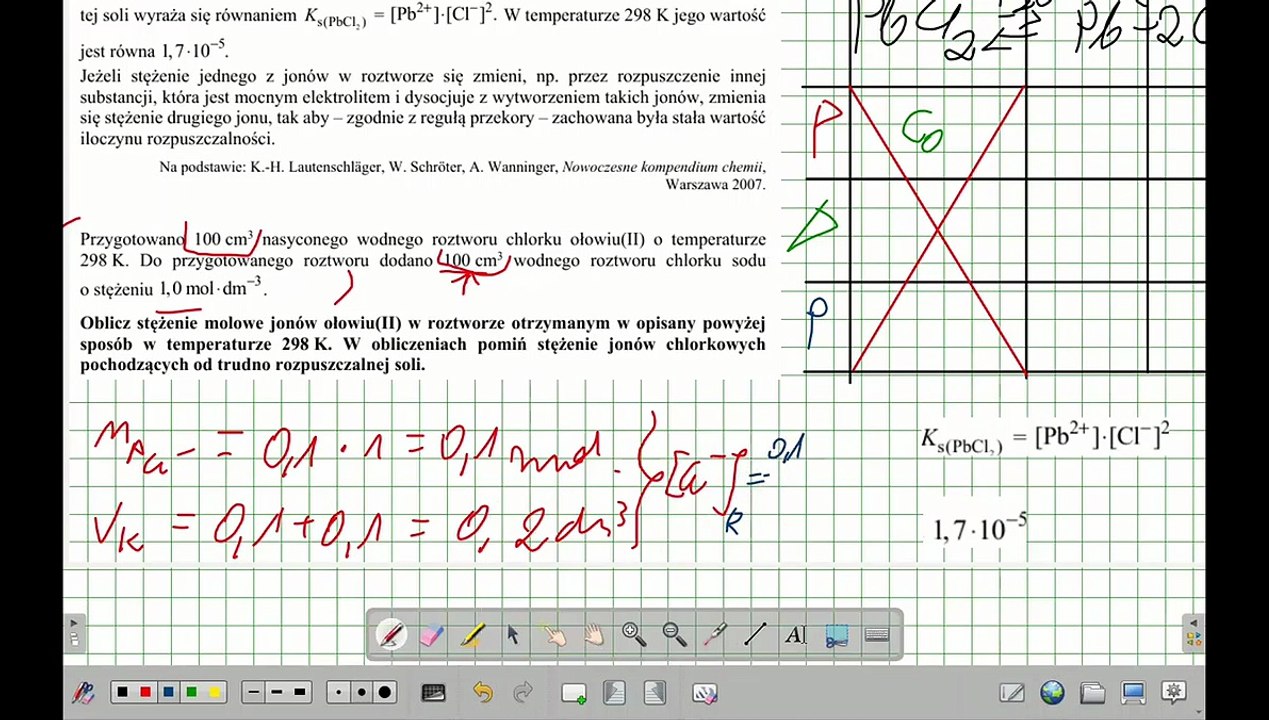This screenshot has width=1269, height=720.
Task: Undo the last stroke
Action: (x=483, y=692)
